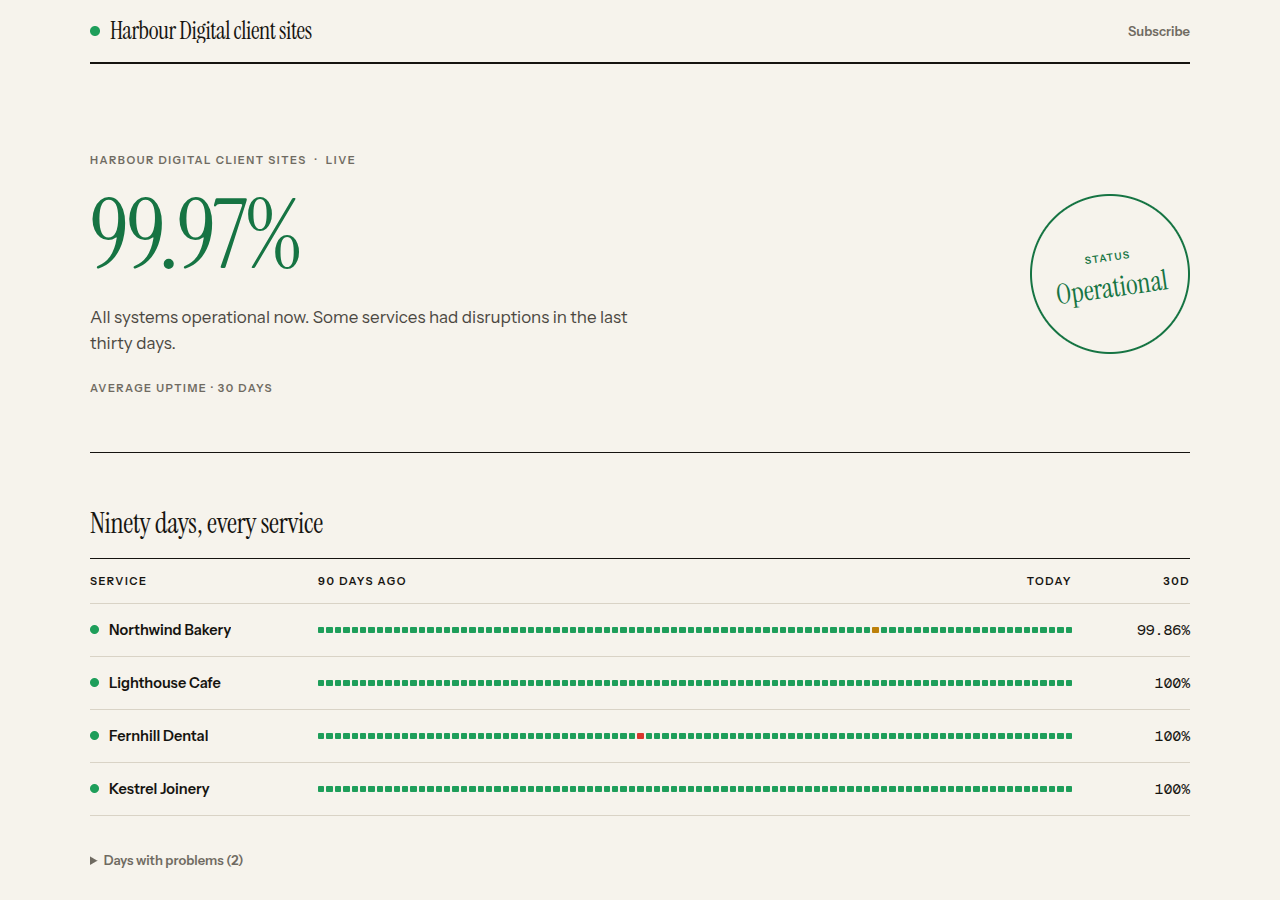Click the green dot in the page header
Image resolution: width=1280 pixels, height=900 pixels.
[95, 31]
